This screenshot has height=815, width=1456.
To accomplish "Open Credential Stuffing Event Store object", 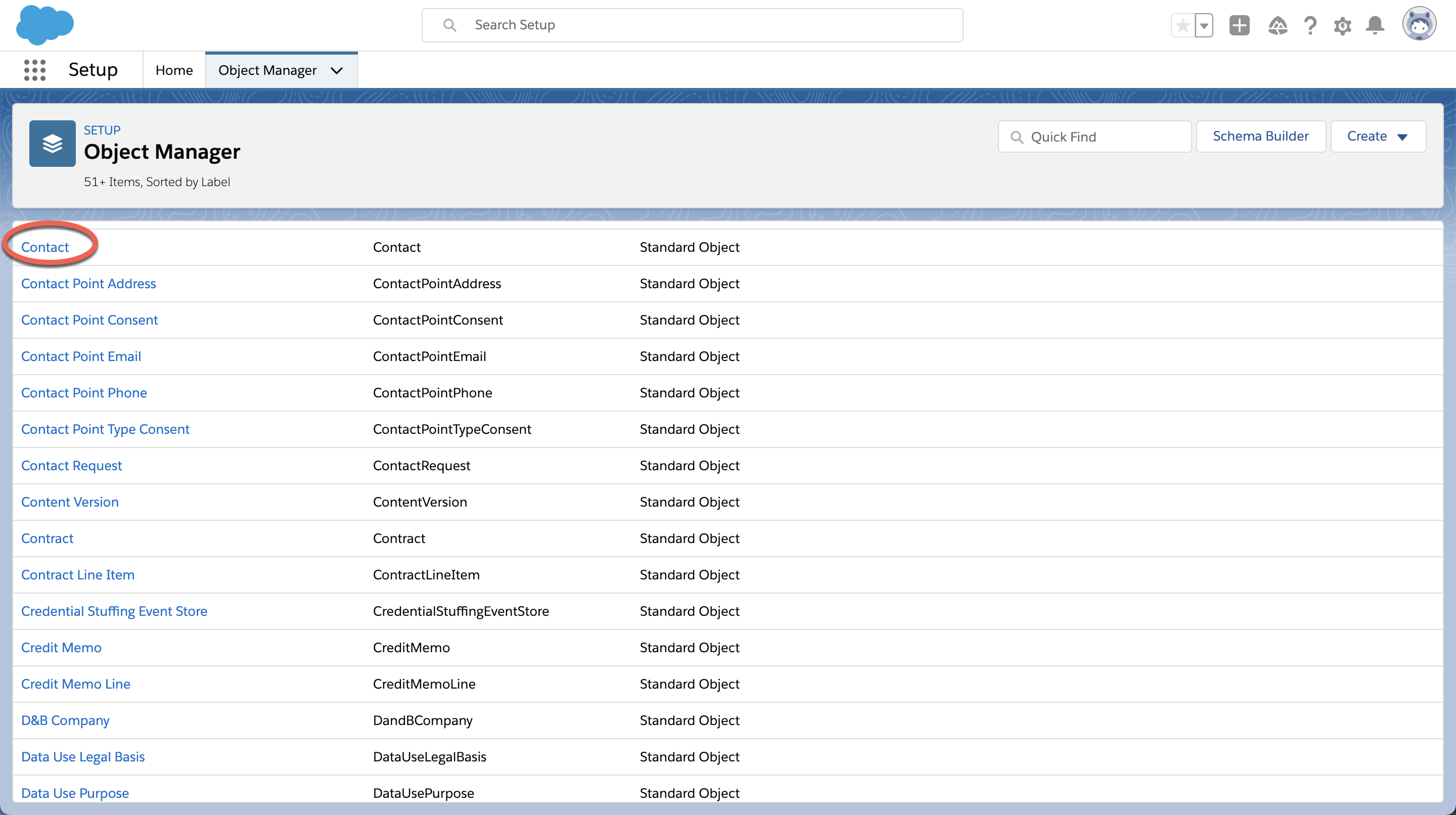I will coord(114,611).
